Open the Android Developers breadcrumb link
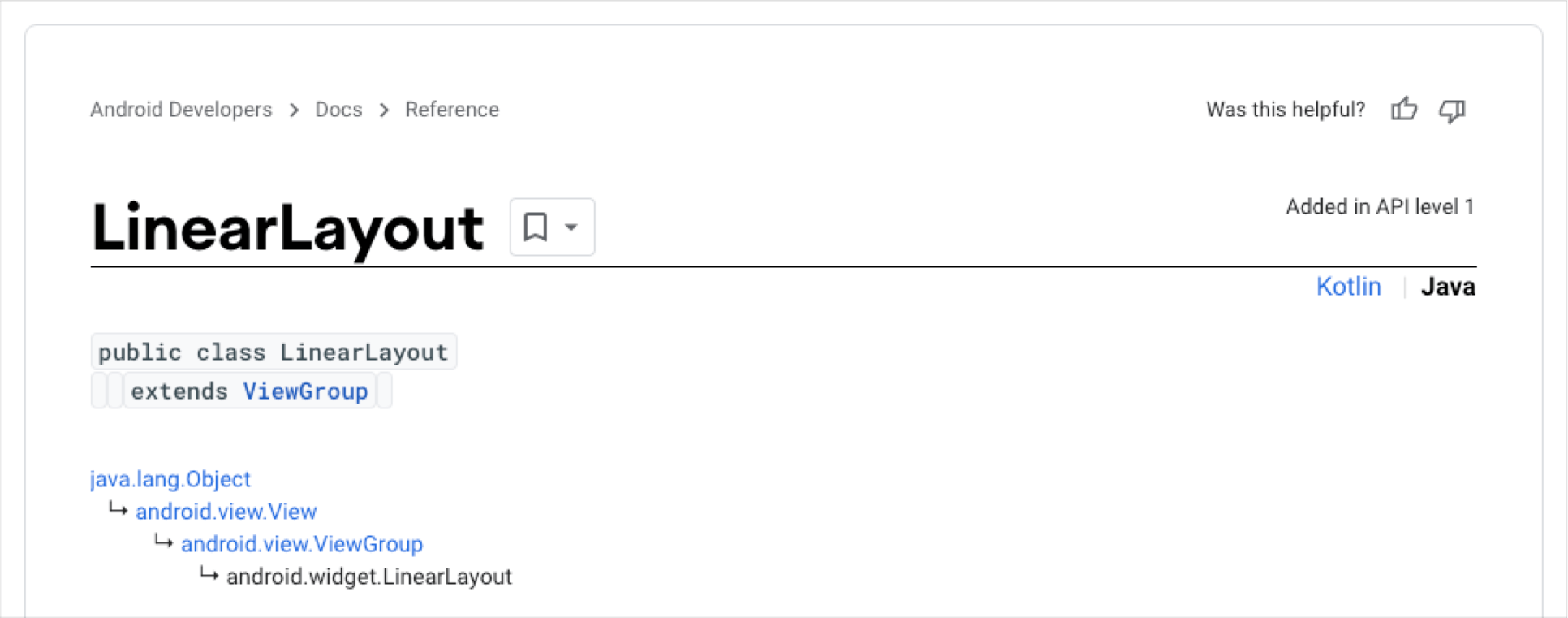The width and height of the screenshot is (1568, 618). tap(181, 110)
